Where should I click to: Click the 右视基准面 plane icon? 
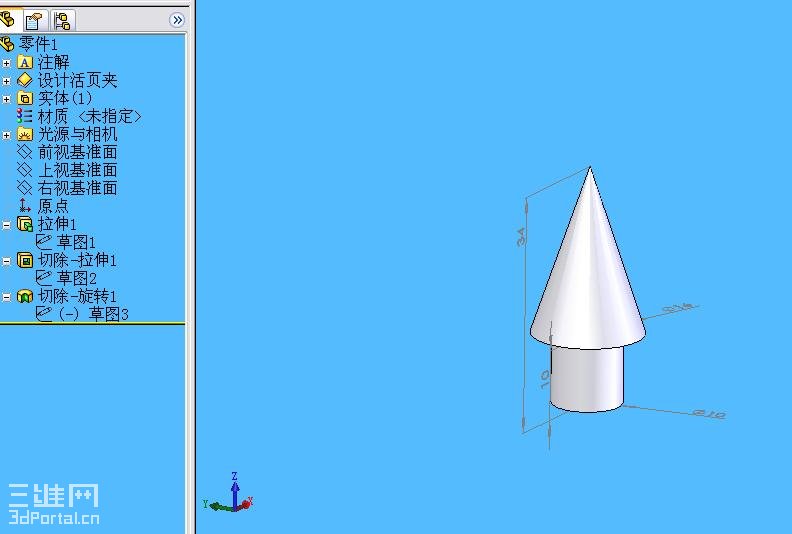(x=24, y=188)
